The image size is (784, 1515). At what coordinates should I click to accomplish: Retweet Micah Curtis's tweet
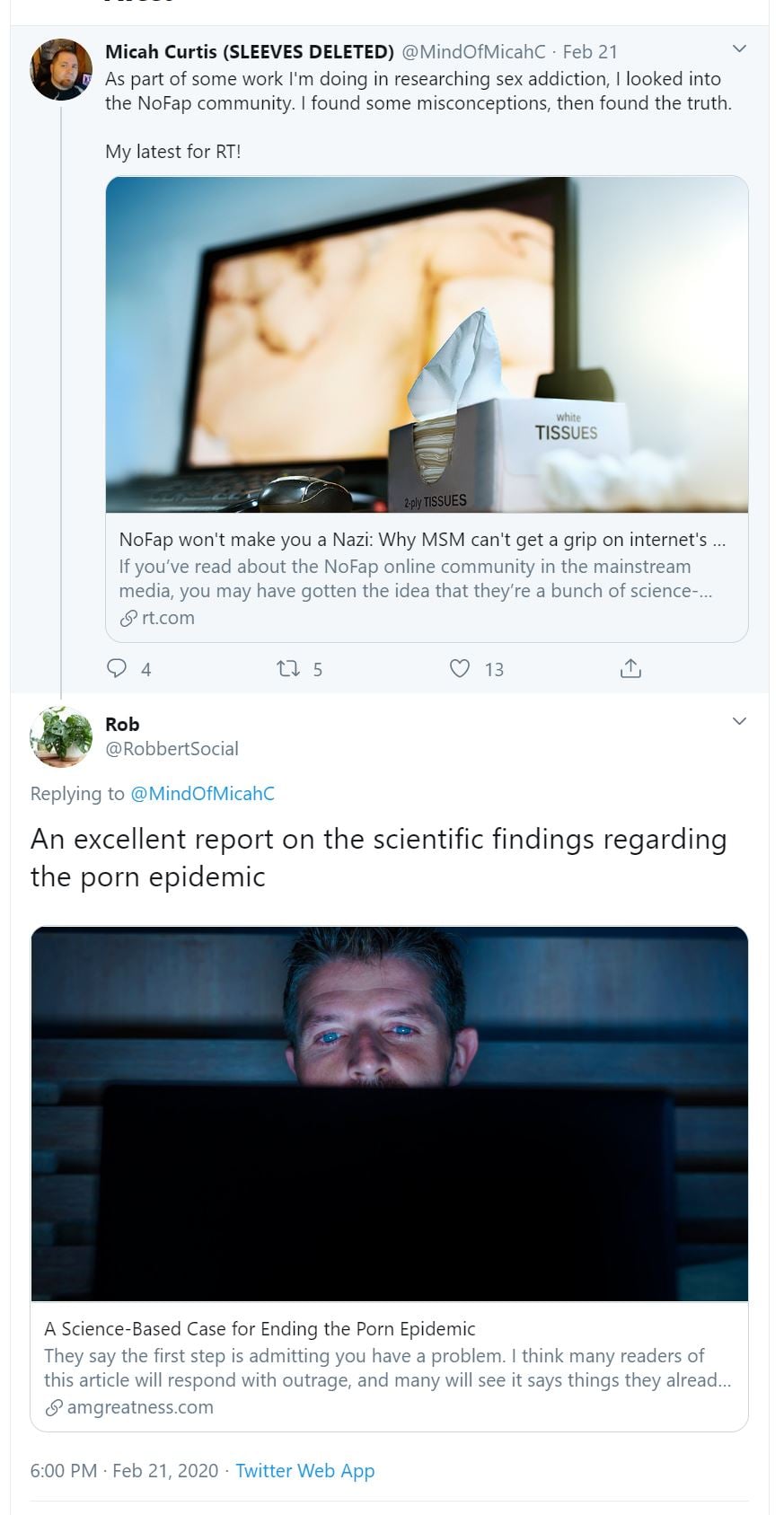click(288, 668)
